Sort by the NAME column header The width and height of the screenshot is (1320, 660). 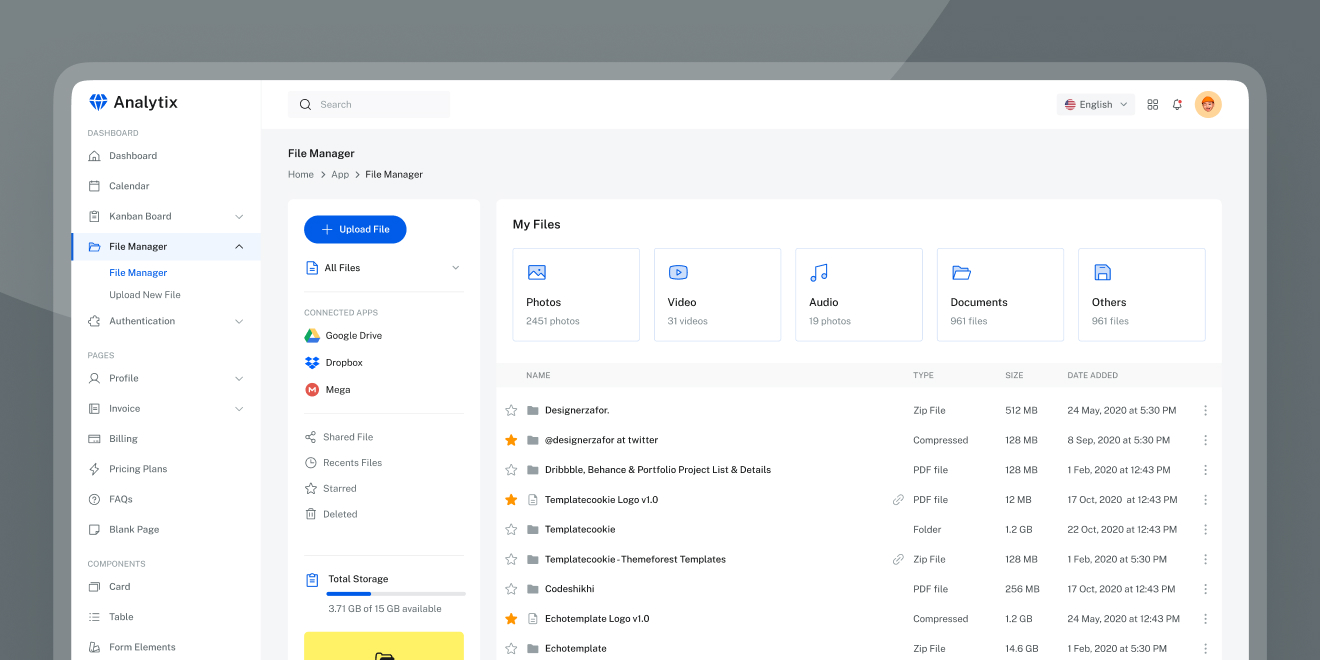pos(538,376)
